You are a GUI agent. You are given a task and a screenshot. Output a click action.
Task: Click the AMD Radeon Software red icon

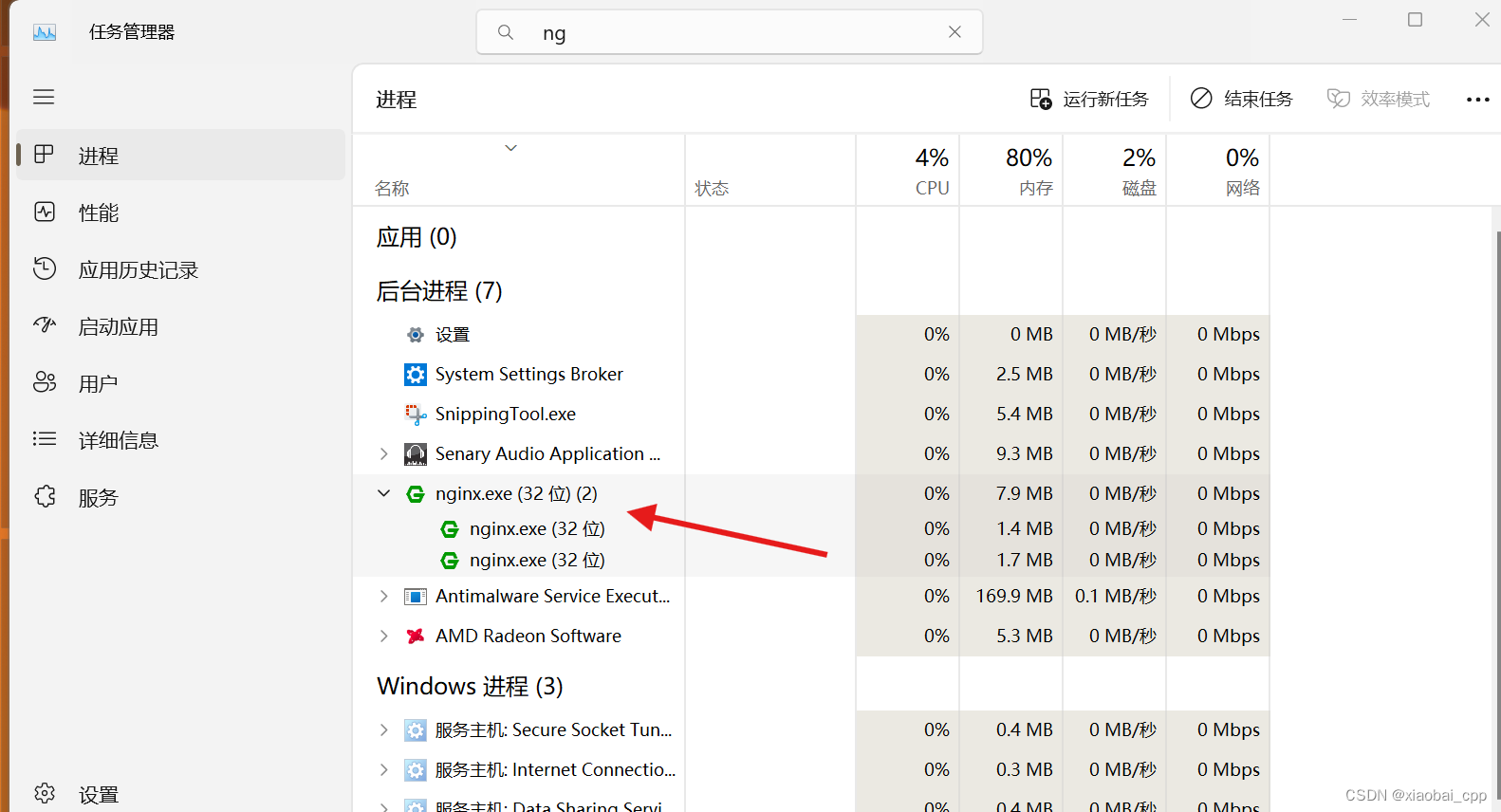(x=416, y=637)
